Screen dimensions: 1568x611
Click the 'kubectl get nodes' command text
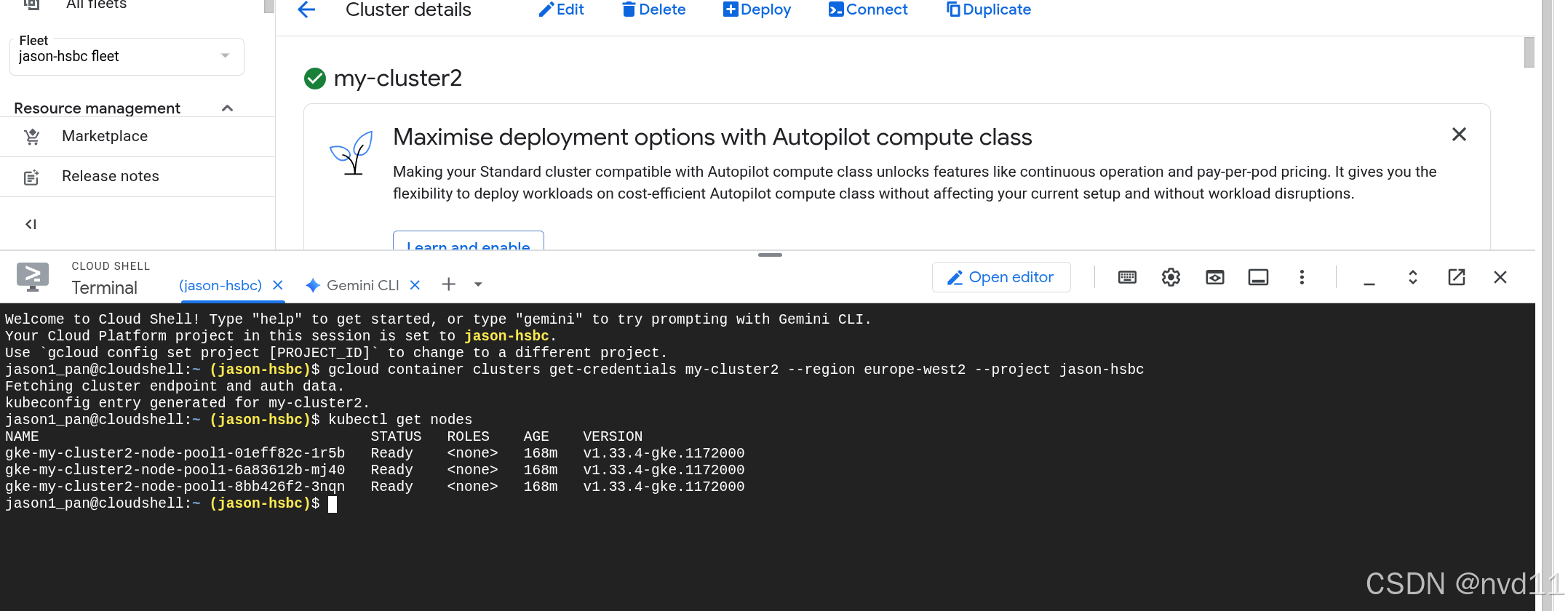(400, 420)
